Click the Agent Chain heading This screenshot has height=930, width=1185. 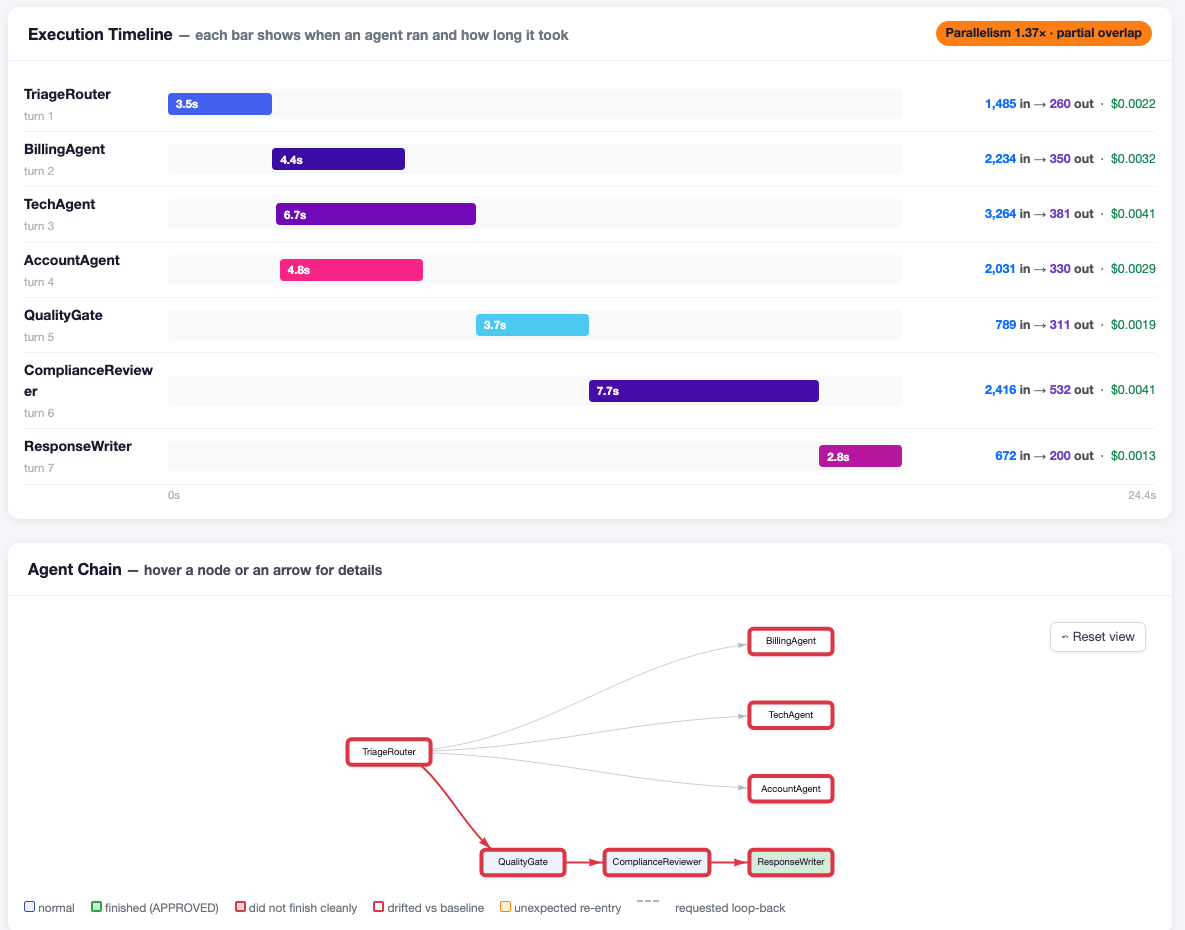(x=74, y=570)
